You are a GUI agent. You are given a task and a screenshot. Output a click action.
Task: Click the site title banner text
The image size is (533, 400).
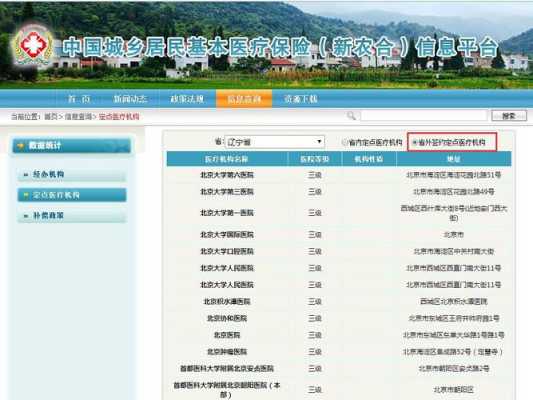tap(280, 47)
